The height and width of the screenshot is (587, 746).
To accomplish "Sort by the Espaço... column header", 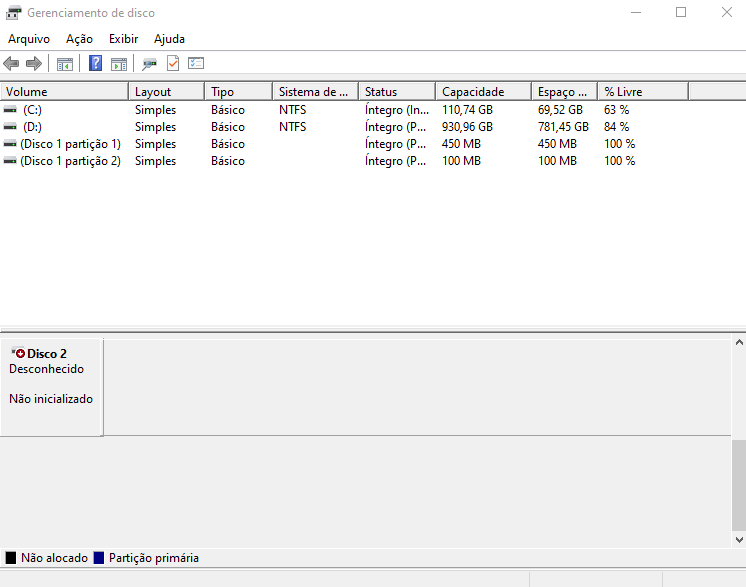I will pos(565,91).
